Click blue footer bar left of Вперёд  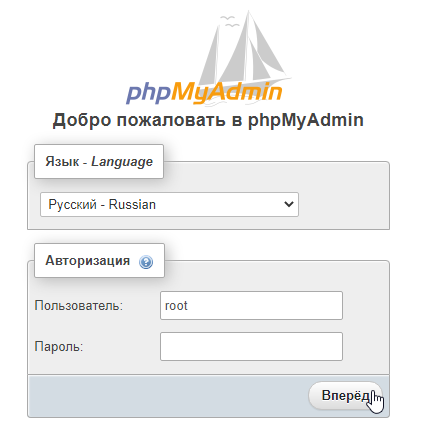[x=167, y=396]
